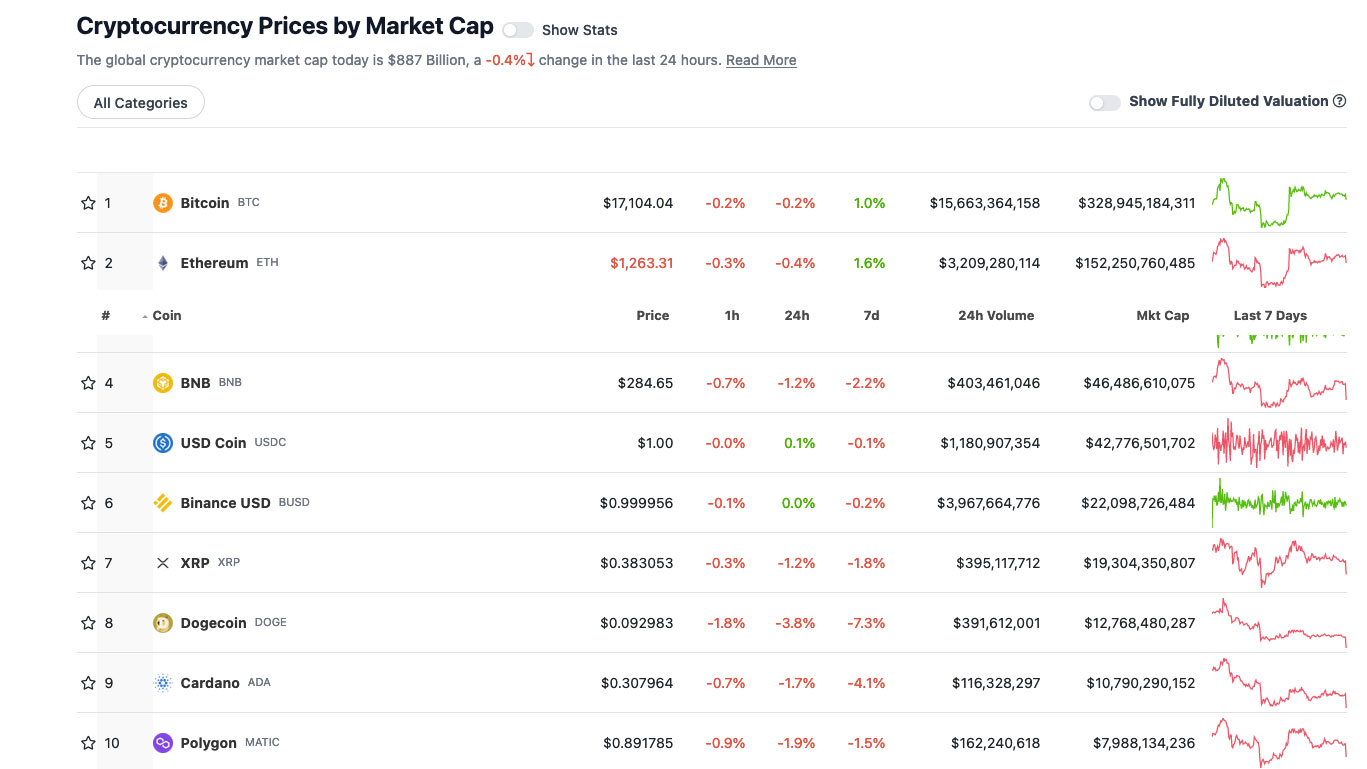Click the Last 7 Days column header

tap(1270, 316)
